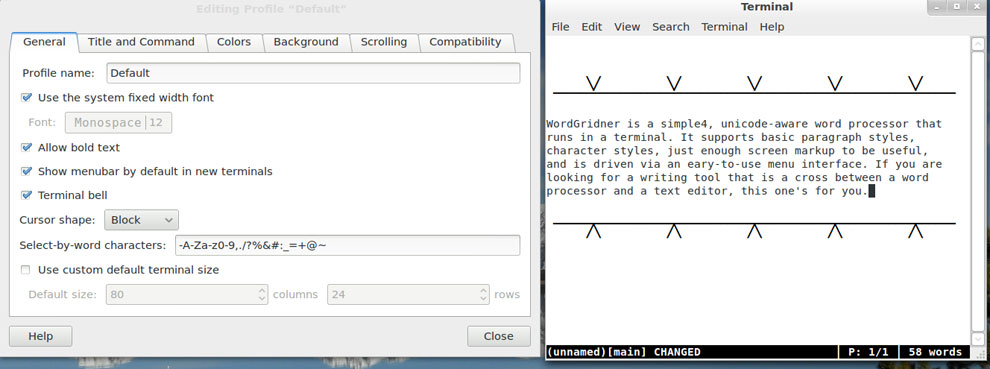Image resolution: width=990 pixels, height=369 pixels.
Task: Open the Terminal window Search menu
Action: pyautogui.click(x=671, y=27)
